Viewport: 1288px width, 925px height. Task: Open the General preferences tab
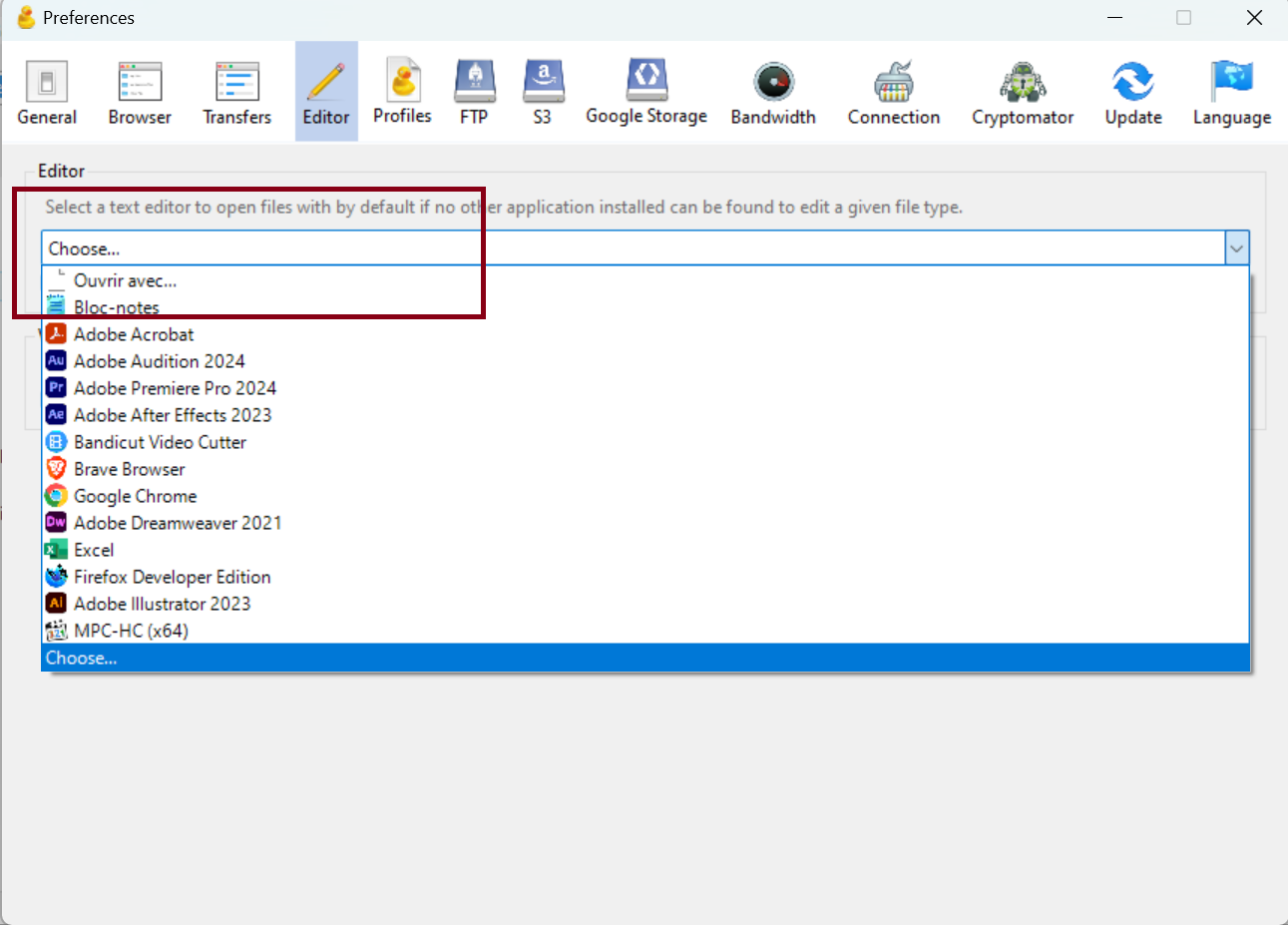tap(47, 92)
